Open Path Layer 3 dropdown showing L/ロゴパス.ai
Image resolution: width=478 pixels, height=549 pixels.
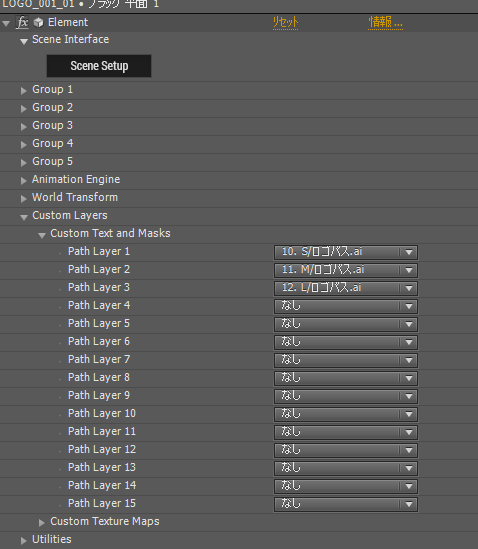[x=346, y=288]
